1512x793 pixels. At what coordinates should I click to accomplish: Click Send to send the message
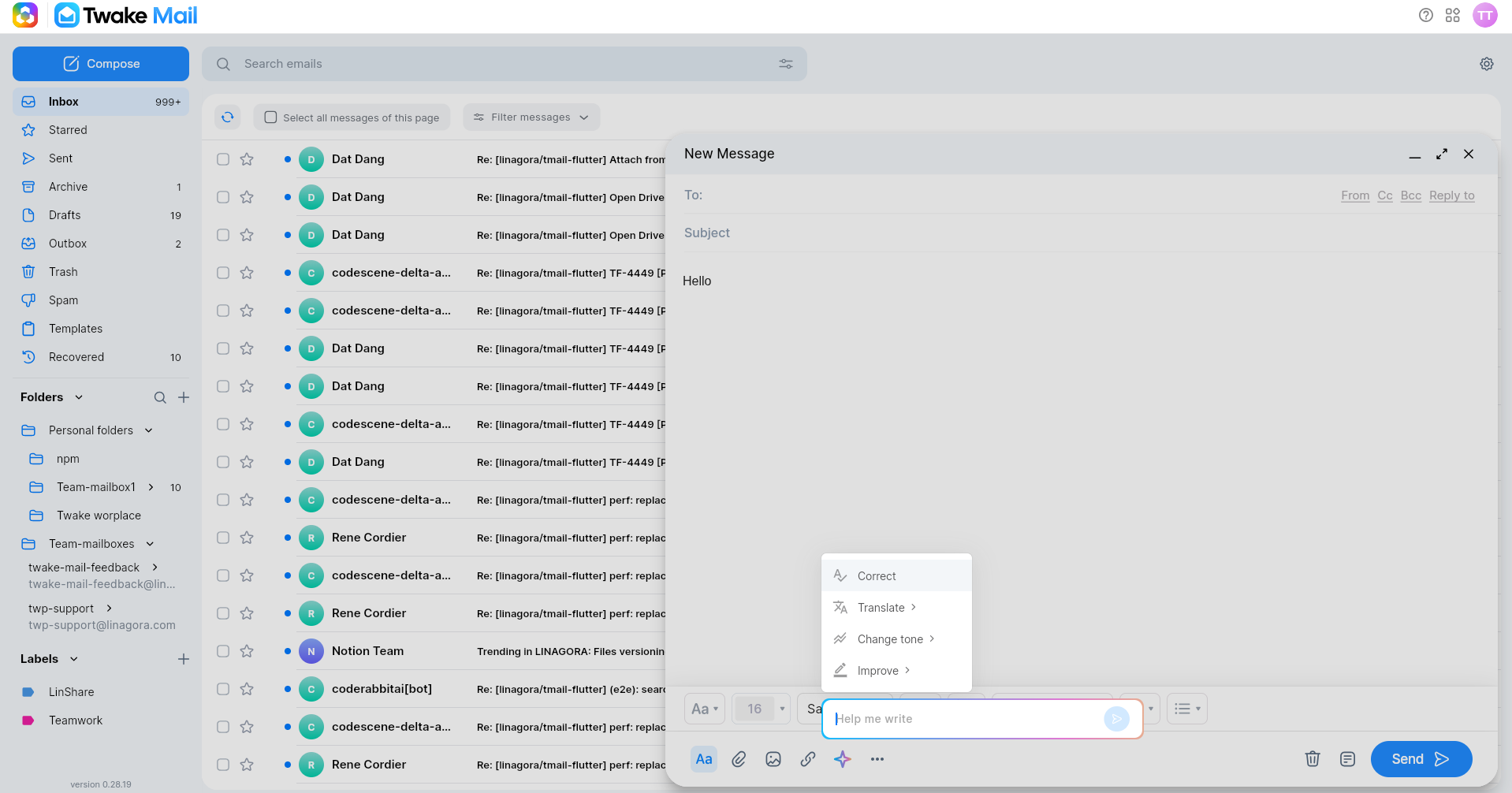[1421, 759]
